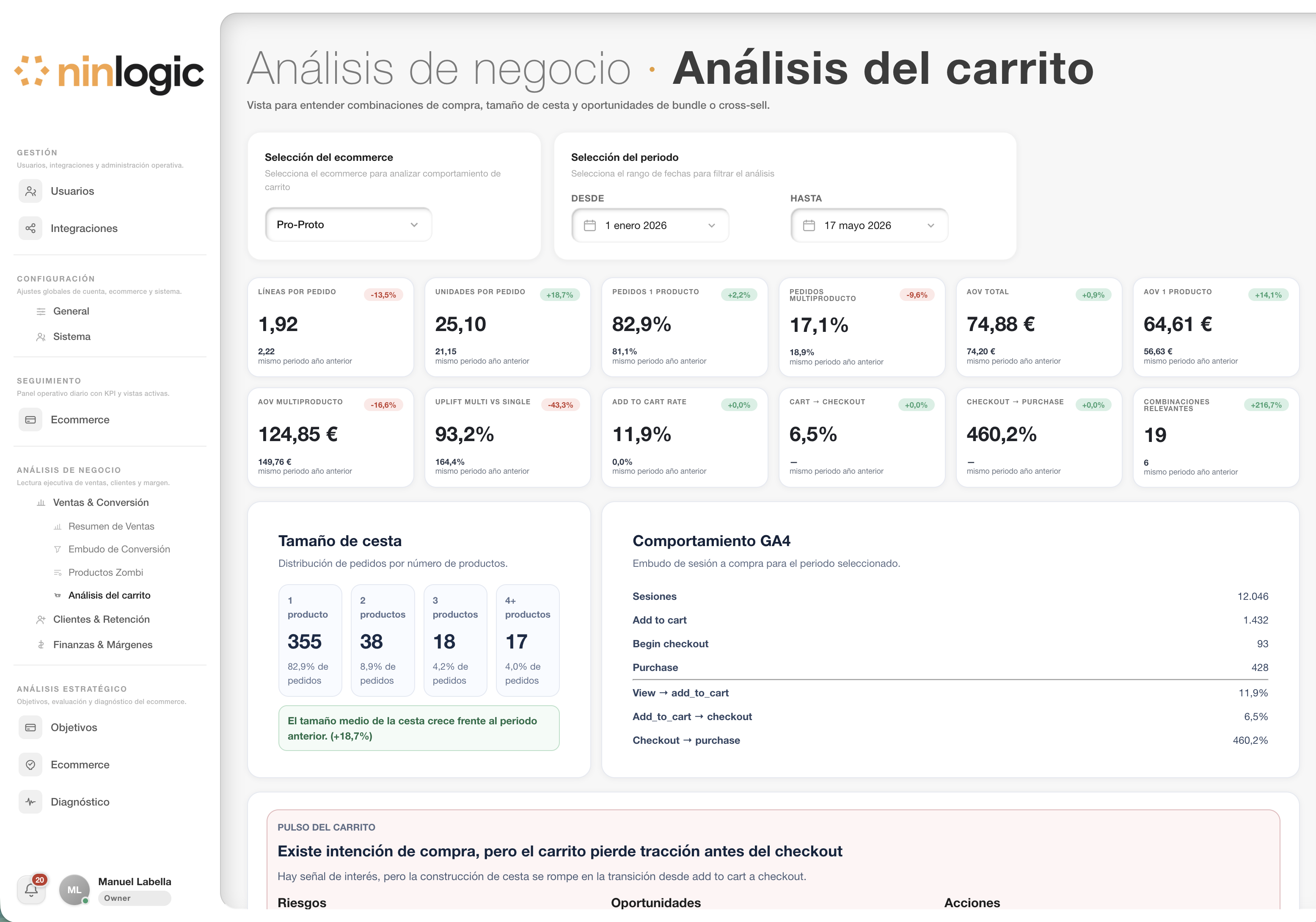
Task: Open Objetivos in Análisis Estratégico
Action: (x=74, y=727)
